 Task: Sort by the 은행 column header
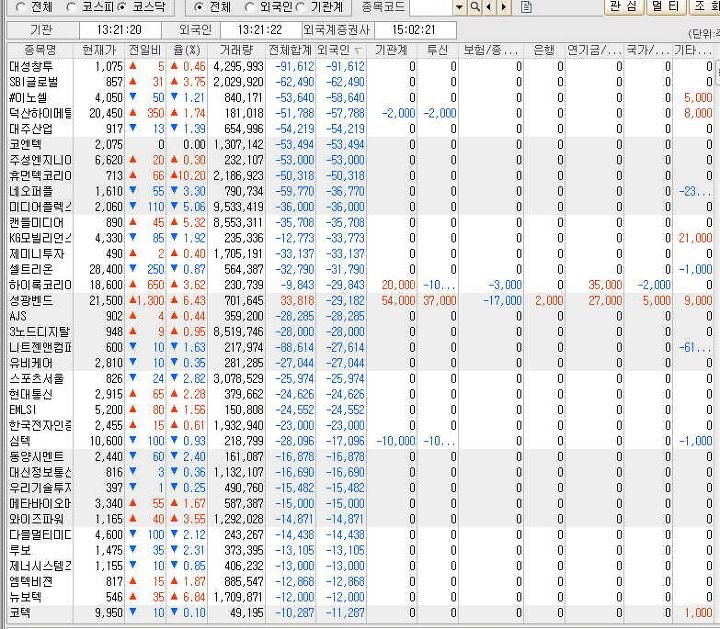544,50
